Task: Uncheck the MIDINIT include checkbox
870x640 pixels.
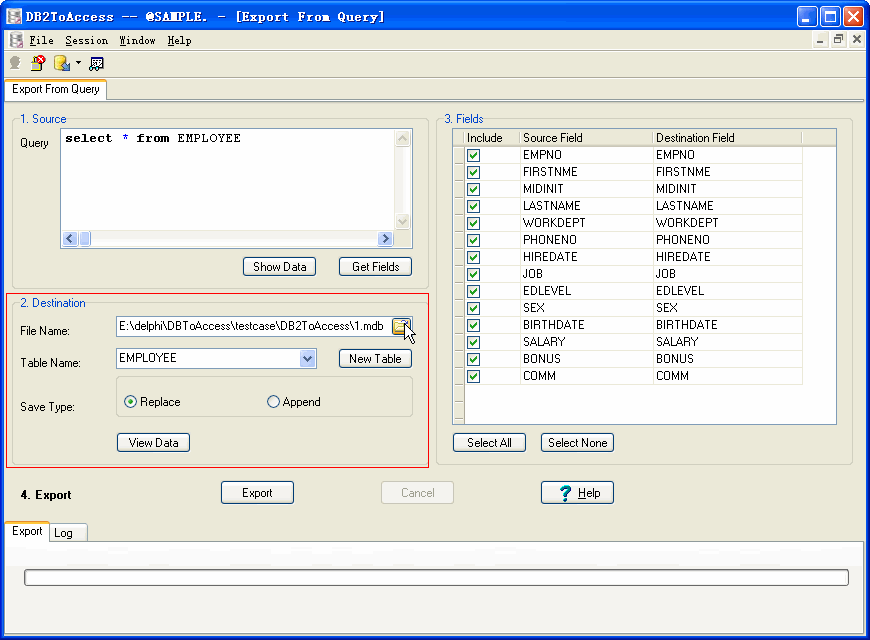Action: tap(473, 189)
